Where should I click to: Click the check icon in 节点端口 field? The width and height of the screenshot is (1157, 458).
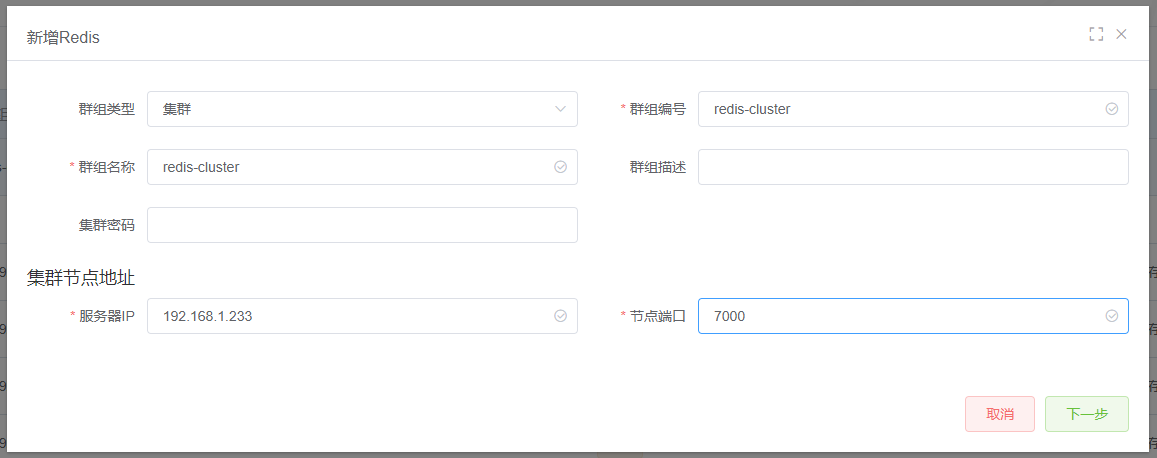tap(1111, 316)
